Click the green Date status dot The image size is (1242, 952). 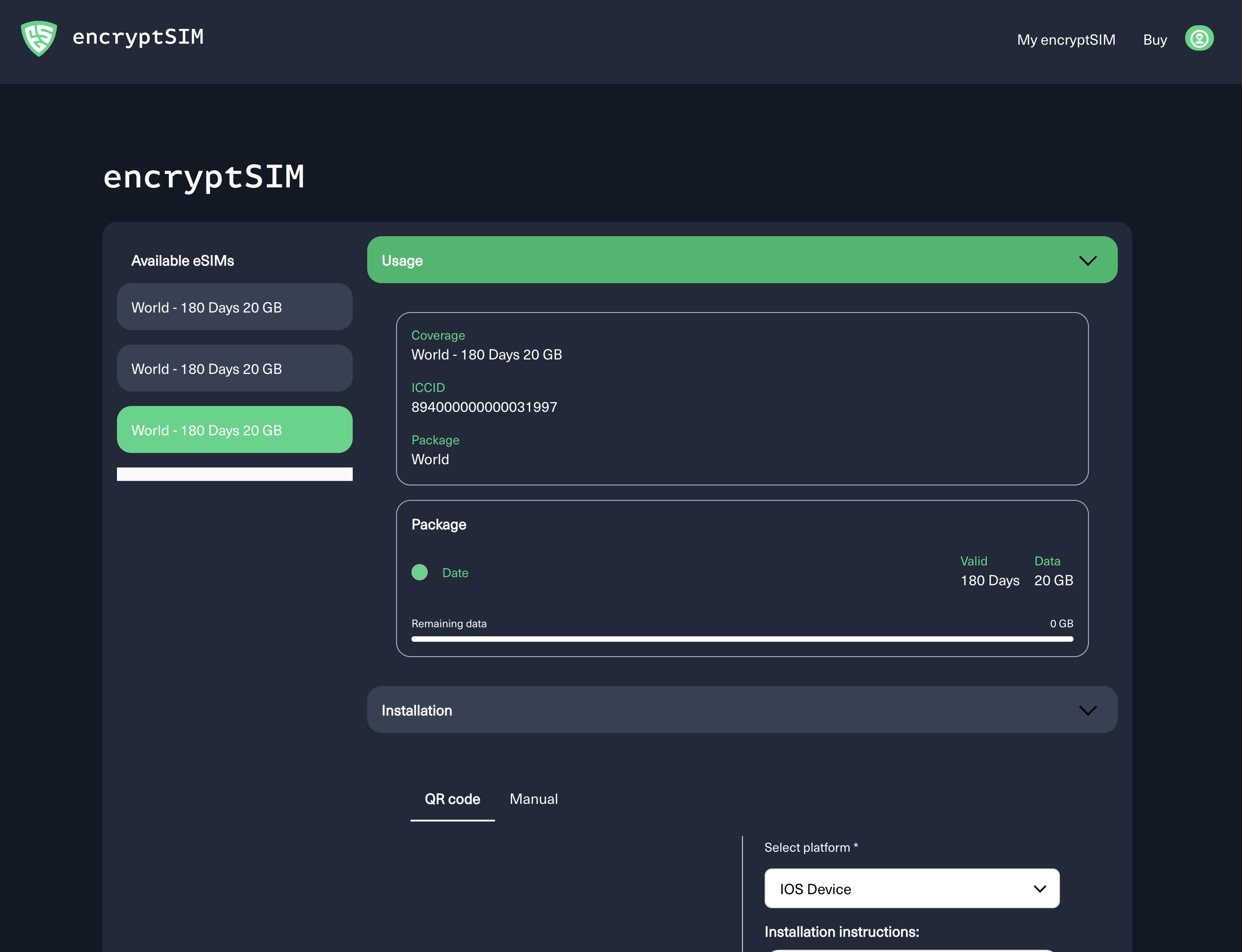pyautogui.click(x=419, y=572)
